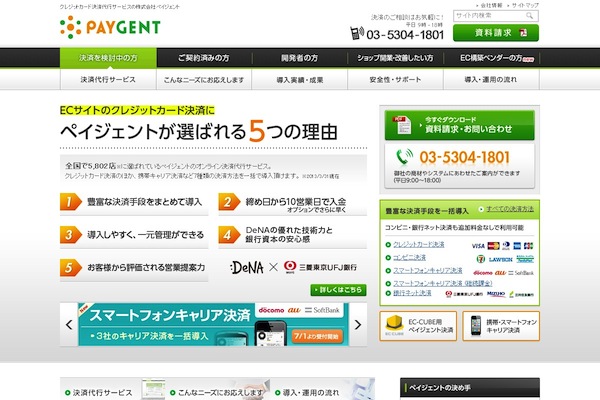Click the SoftBank logo in carousel banner

tap(322, 310)
